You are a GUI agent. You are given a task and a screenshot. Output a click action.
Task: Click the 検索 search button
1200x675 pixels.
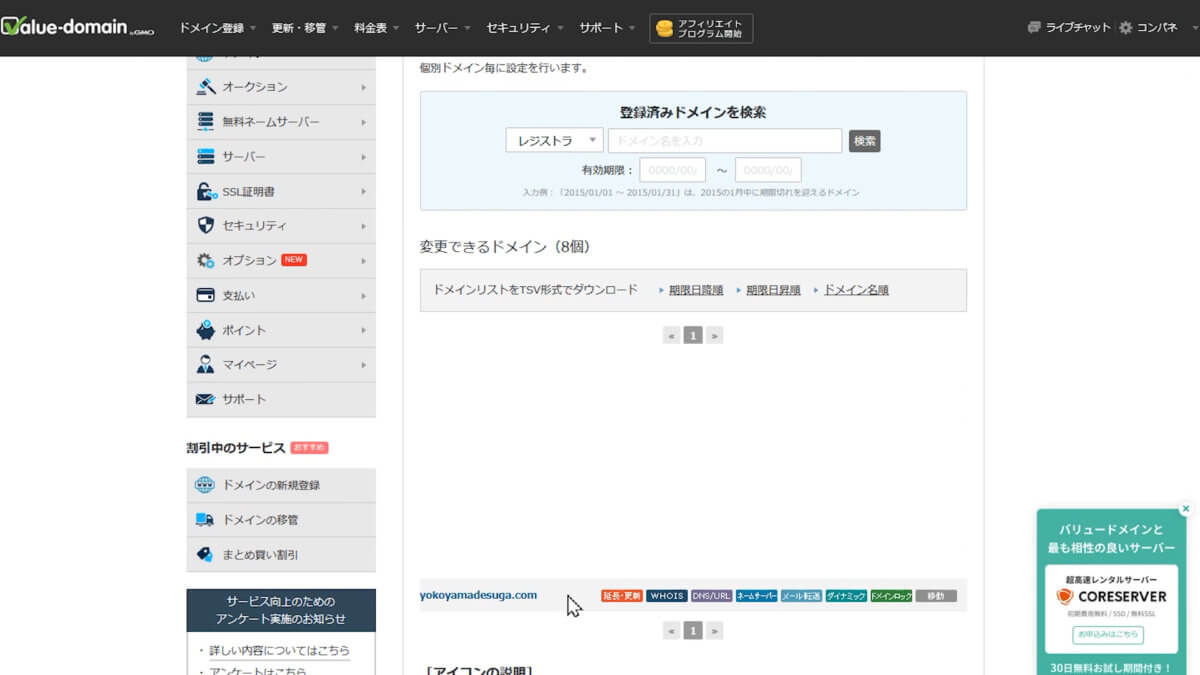coord(865,141)
